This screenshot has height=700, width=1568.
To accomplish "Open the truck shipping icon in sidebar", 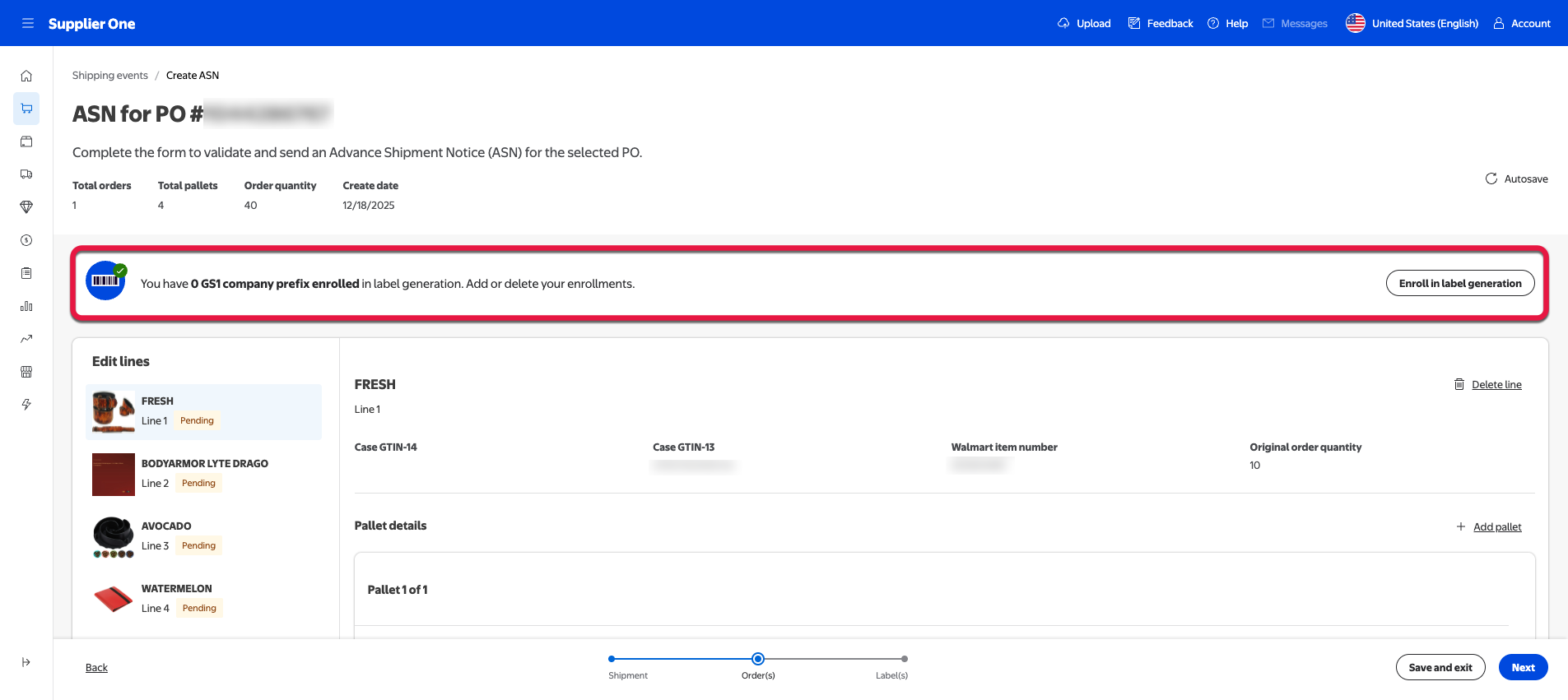I will coord(26,174).
